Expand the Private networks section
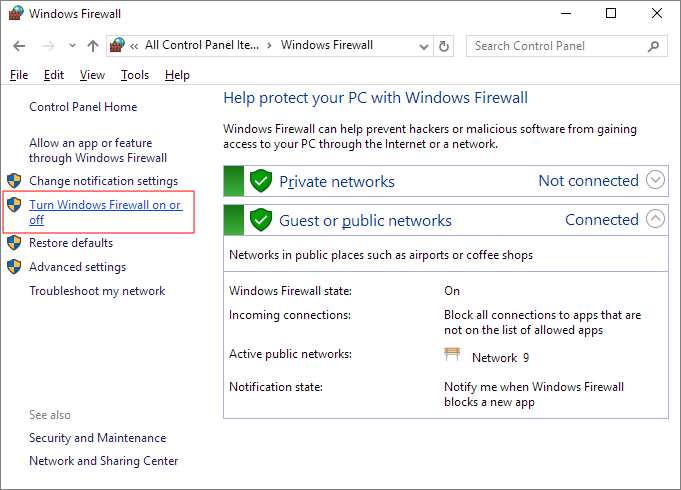This screenshot has height=490, width=681. [655, 180]
